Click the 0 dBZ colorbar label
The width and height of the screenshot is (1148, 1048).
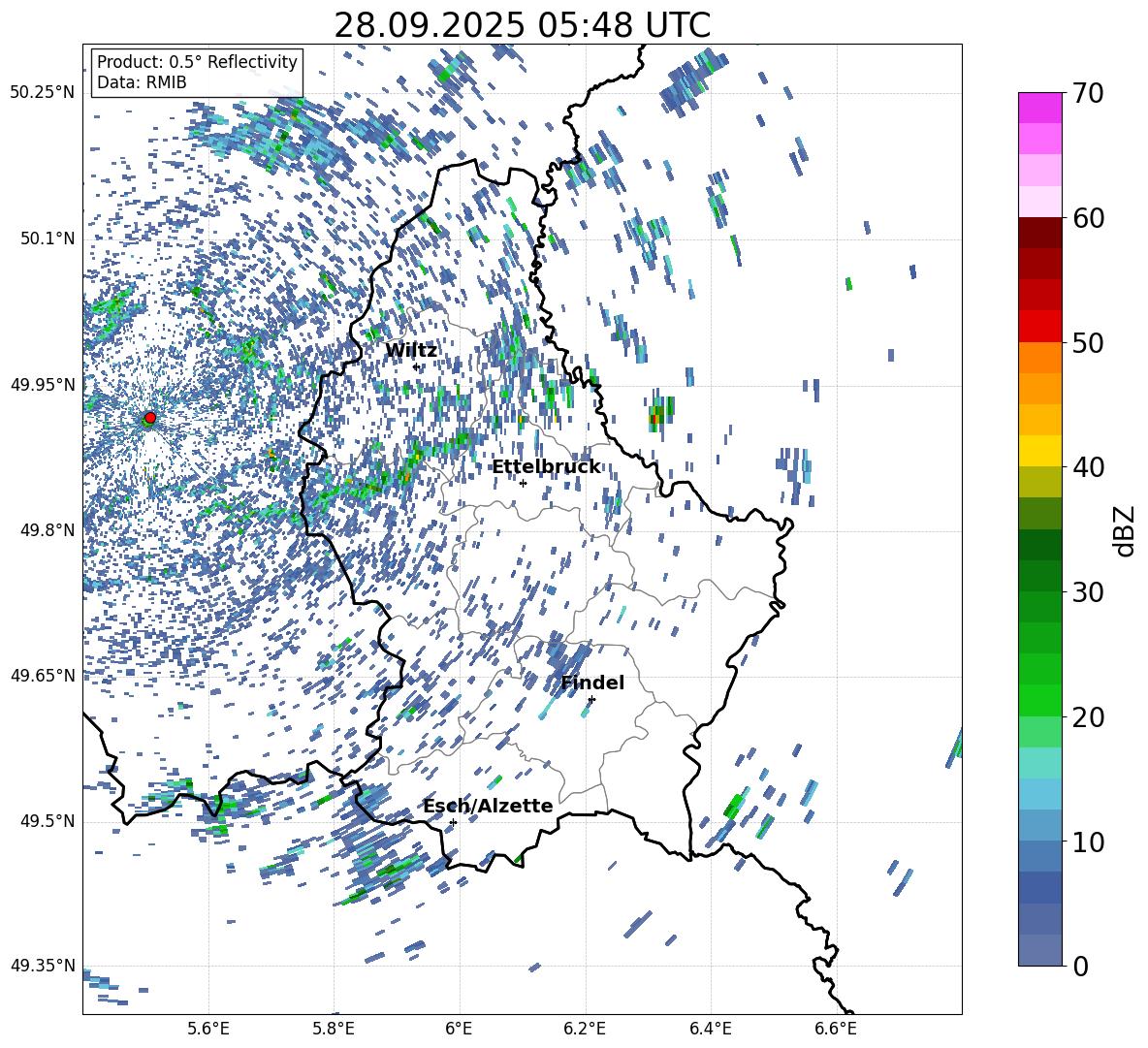point(1079,966)
